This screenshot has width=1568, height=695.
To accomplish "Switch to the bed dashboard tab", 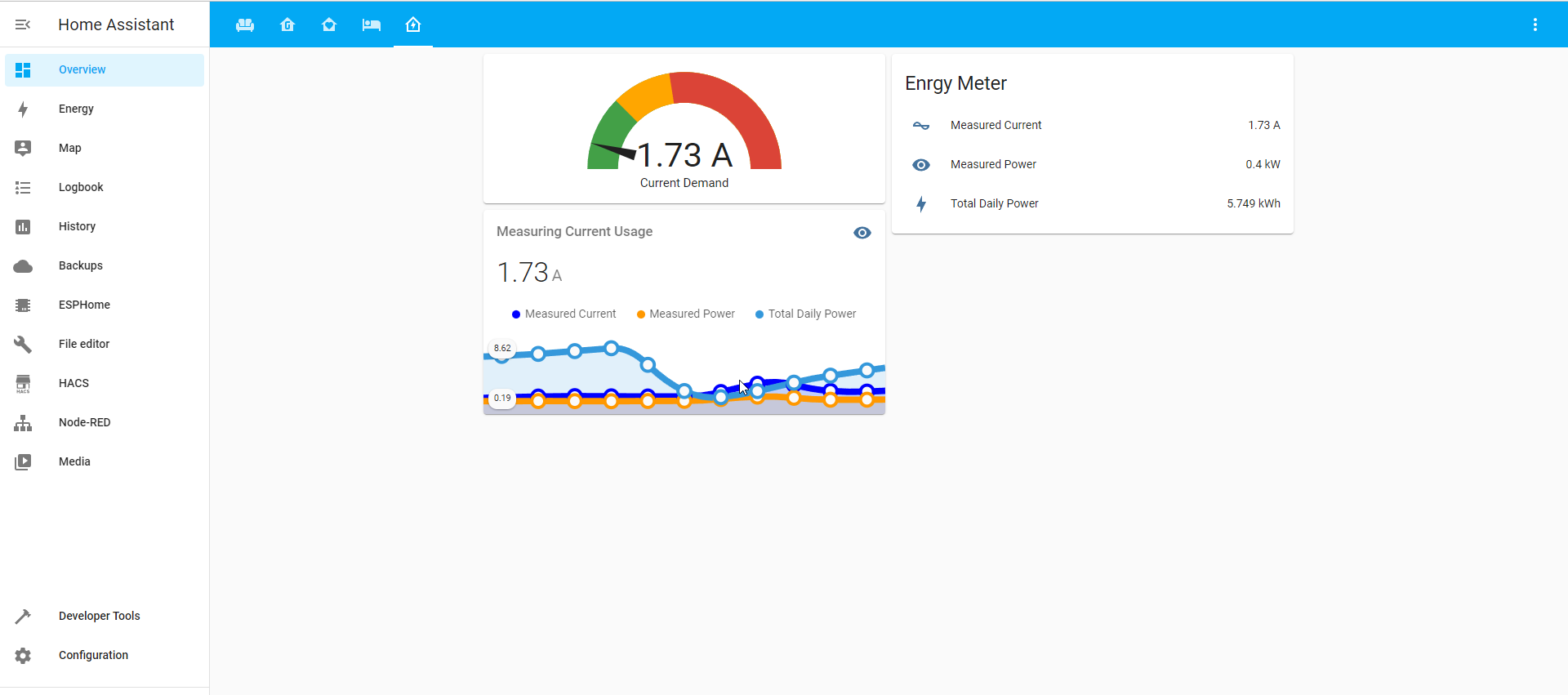I will (372, 25).
